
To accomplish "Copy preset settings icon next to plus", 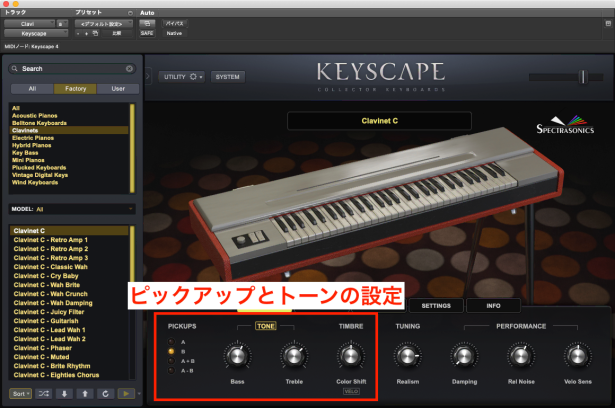I will pyautogui.click(x=95, y=33).
